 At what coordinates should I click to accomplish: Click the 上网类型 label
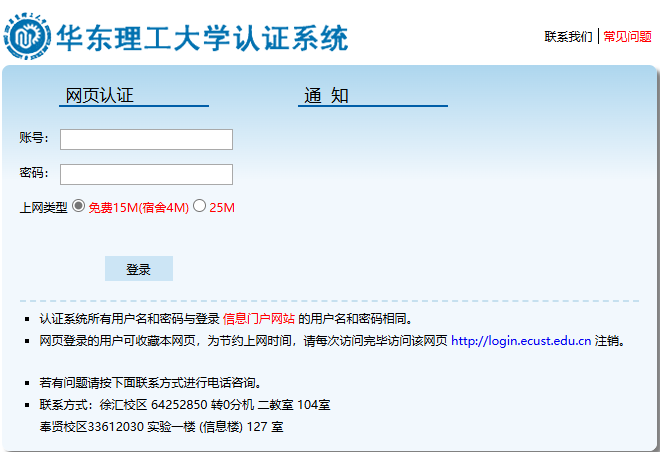(43, 207)
